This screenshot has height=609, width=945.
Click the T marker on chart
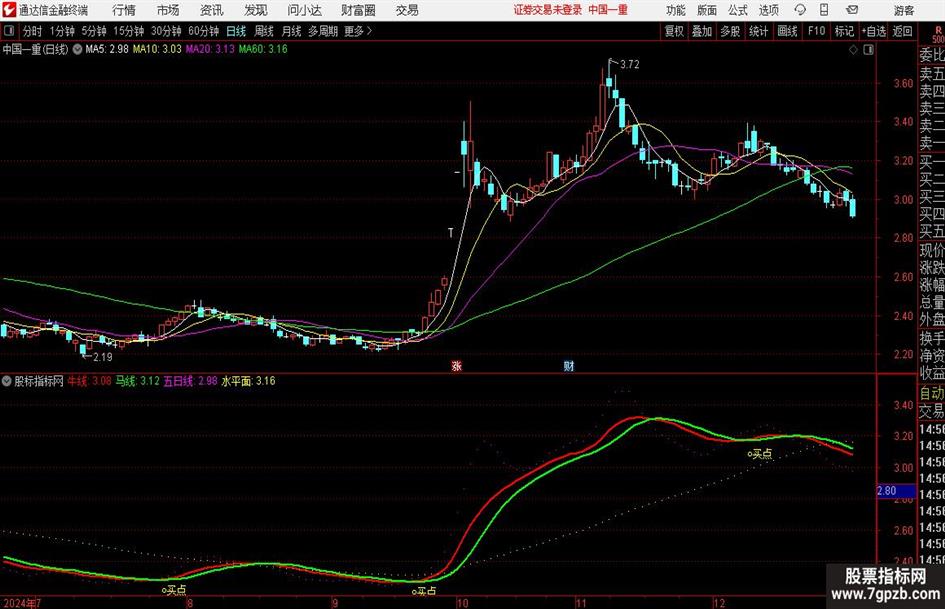(x=450, y=233)
